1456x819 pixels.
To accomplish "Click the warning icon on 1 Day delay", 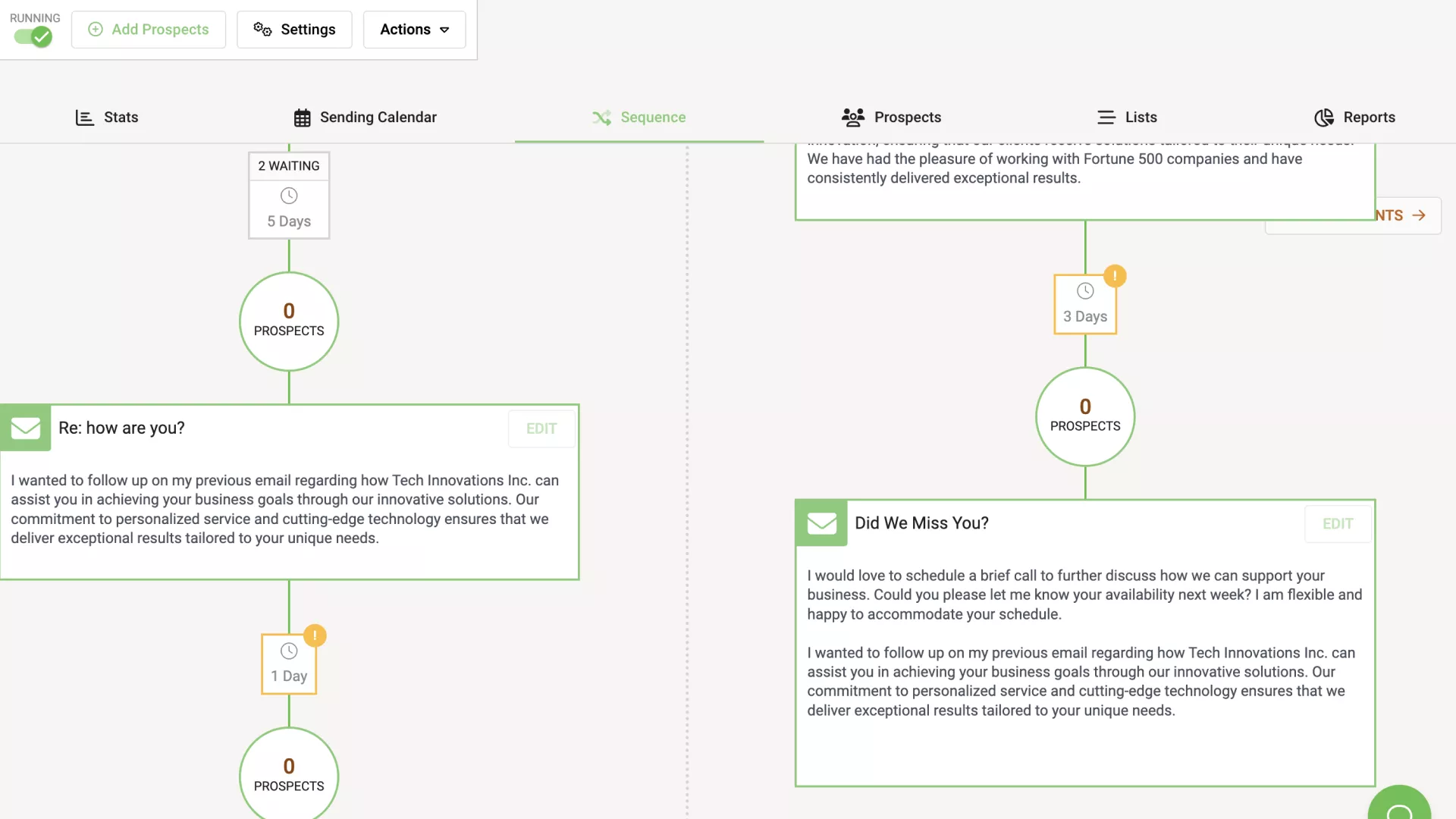I will click(315, 635).
